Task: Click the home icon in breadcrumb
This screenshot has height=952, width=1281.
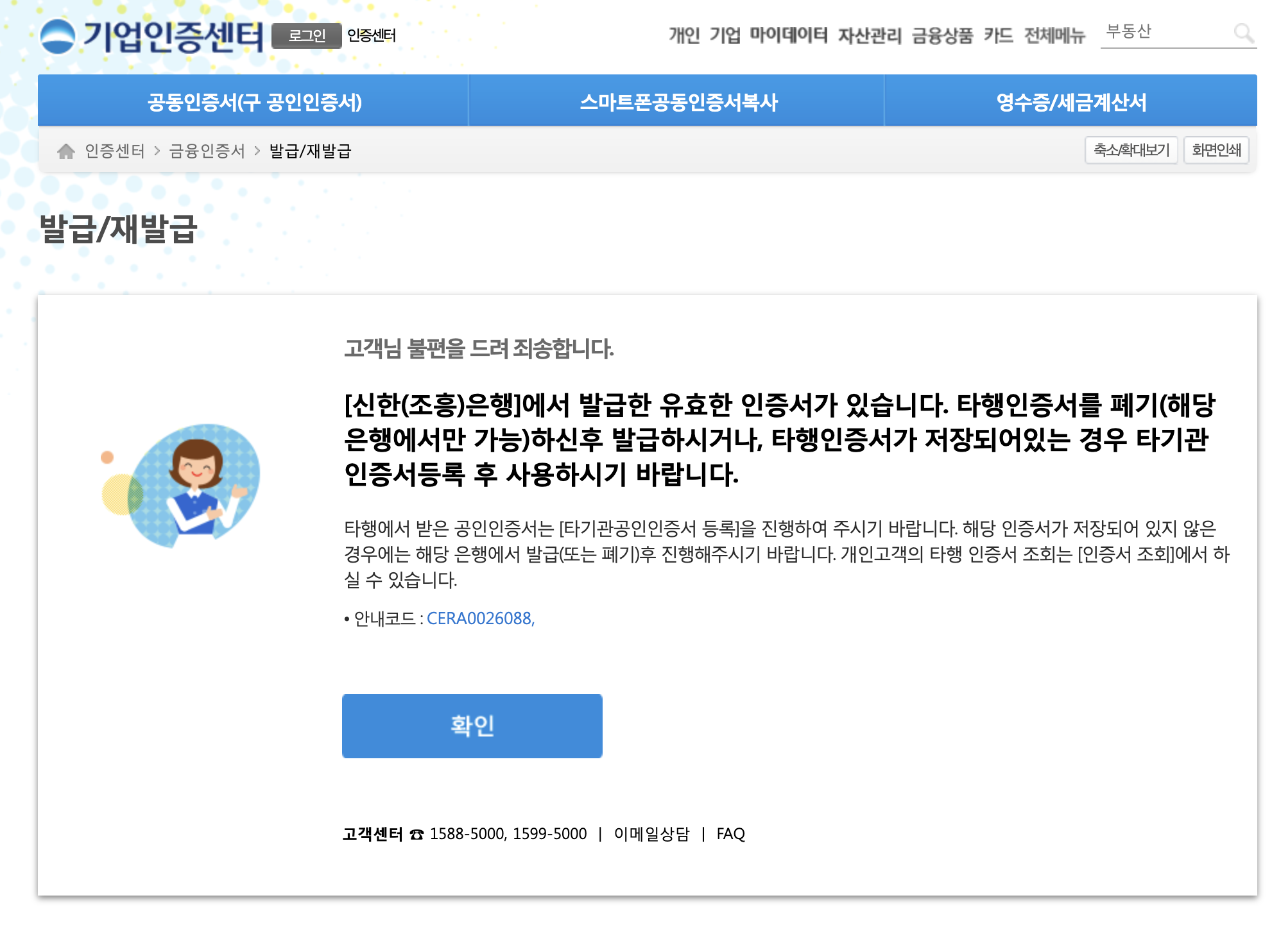Action: tap(65, 151)
